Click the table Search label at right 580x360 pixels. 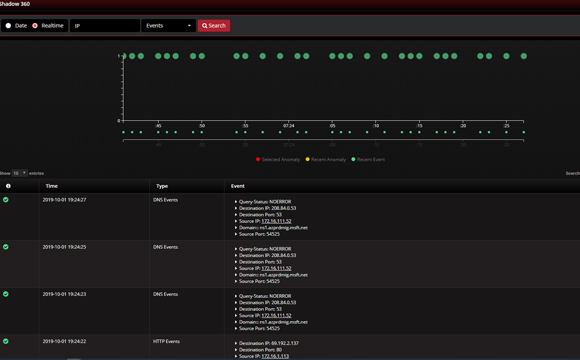point(573,173)
